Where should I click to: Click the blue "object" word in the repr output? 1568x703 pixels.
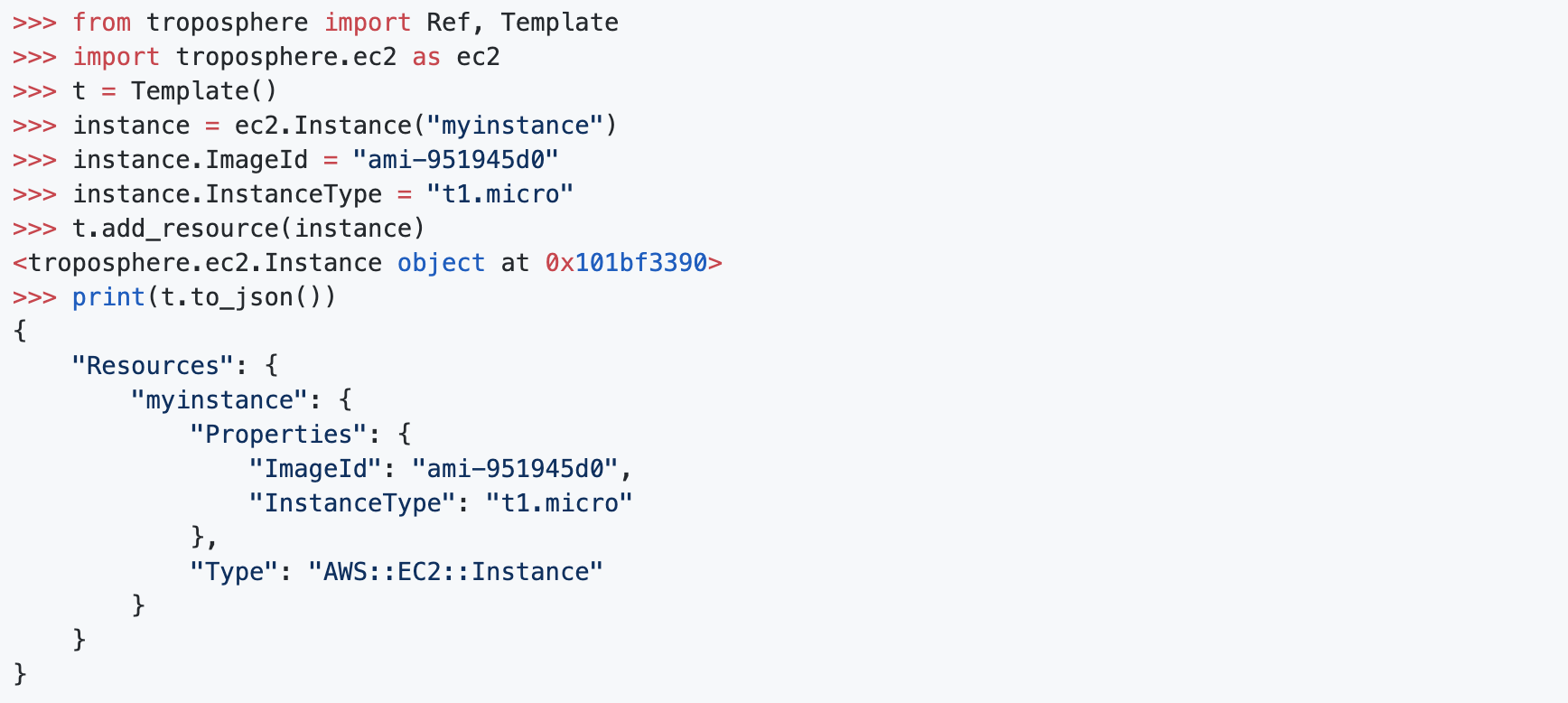441,263
